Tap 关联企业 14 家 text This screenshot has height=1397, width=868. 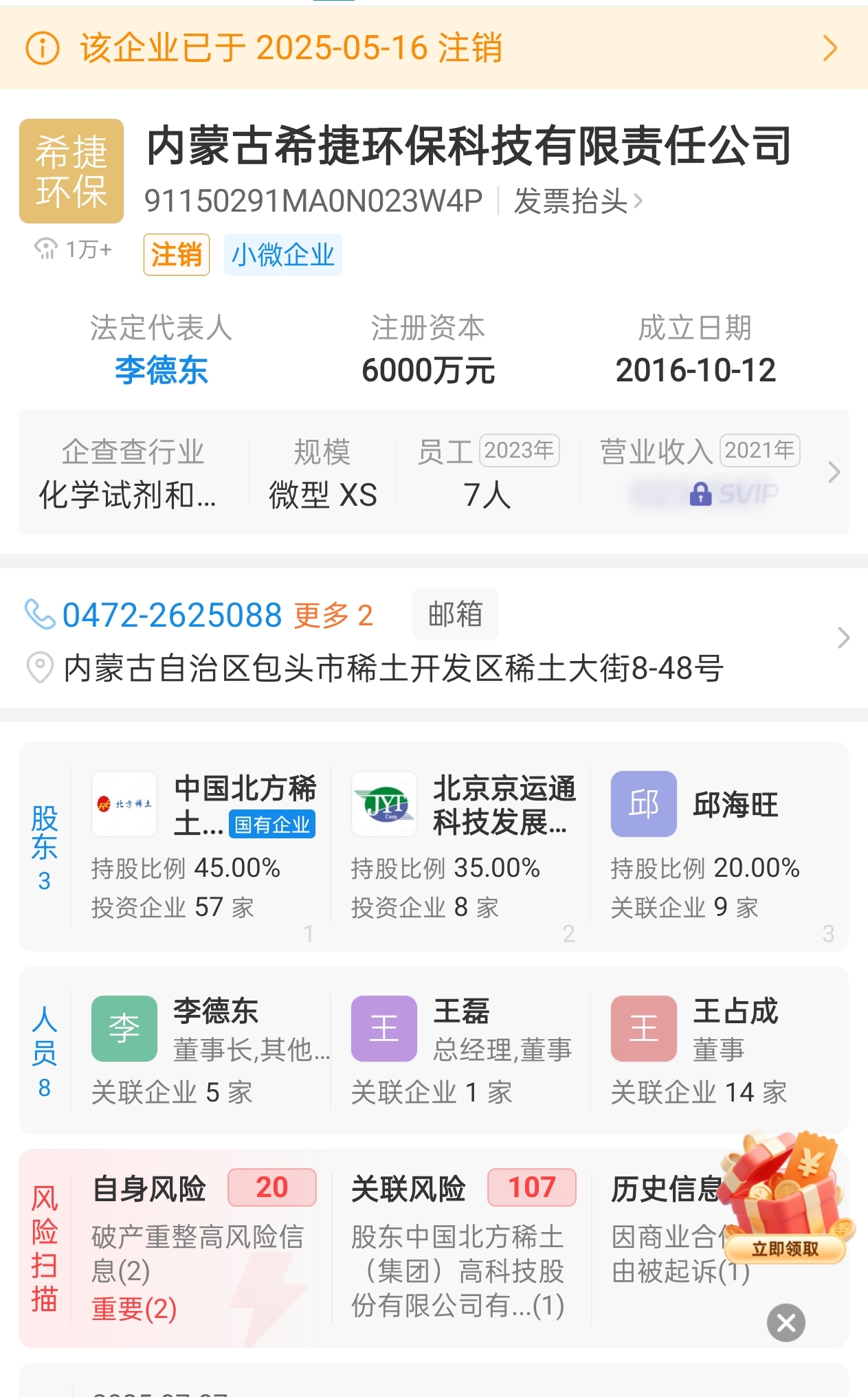699,1092
